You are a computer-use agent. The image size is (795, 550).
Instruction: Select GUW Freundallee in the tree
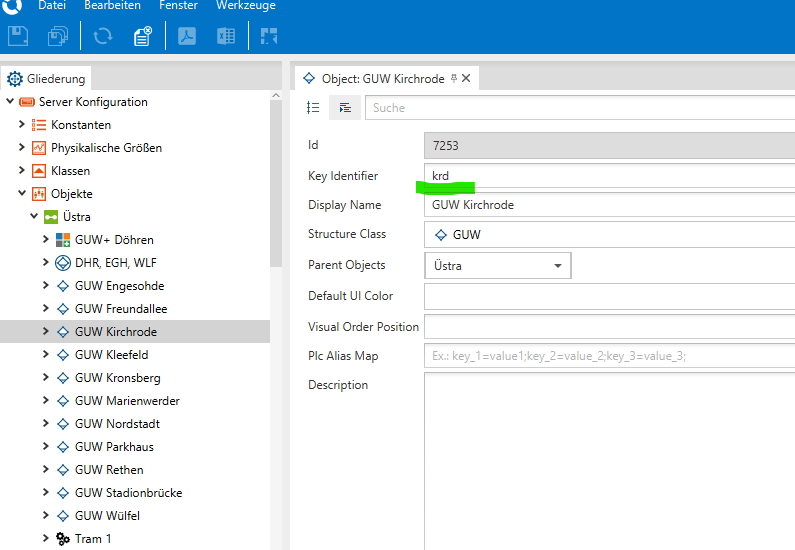coord(121,309)
